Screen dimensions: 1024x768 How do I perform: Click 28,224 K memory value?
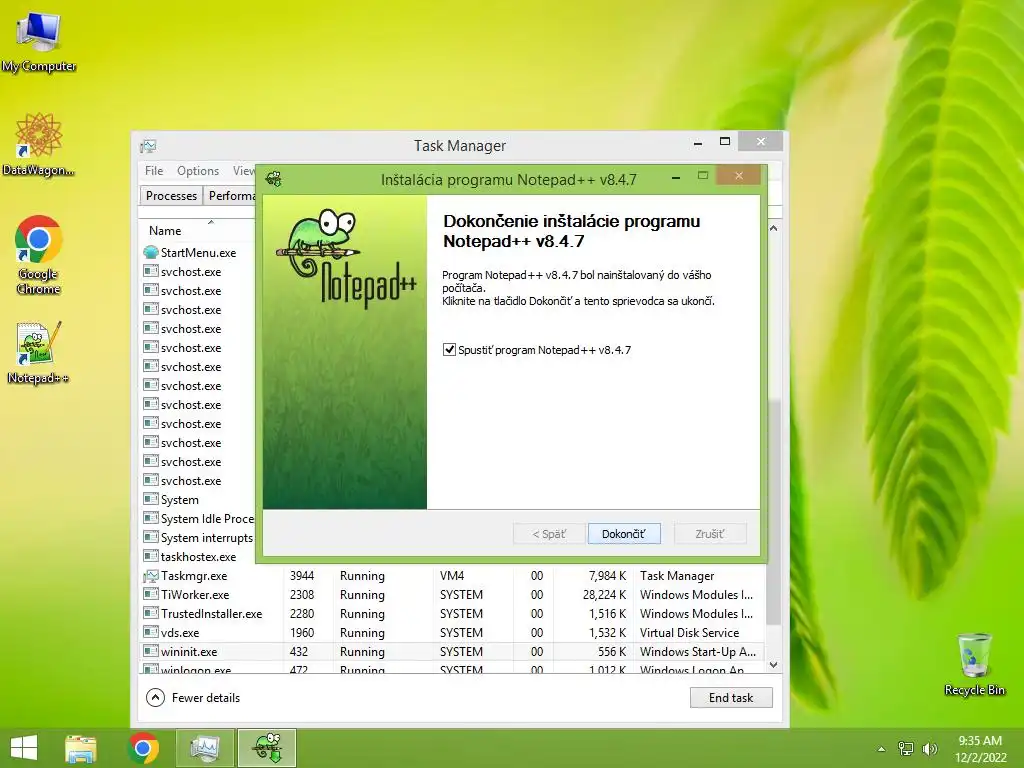click(x=604, y=594)
